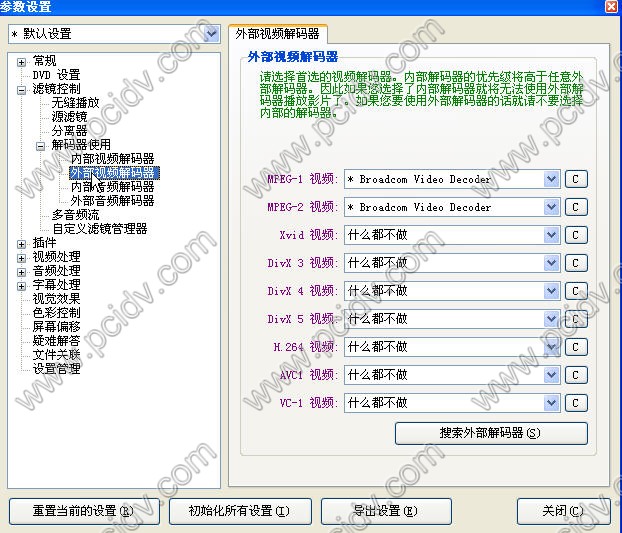The height and width of the screenshot is (533, 622).
Task: Click the 外部视频解码器 tab
Action: tap(278, 34)
